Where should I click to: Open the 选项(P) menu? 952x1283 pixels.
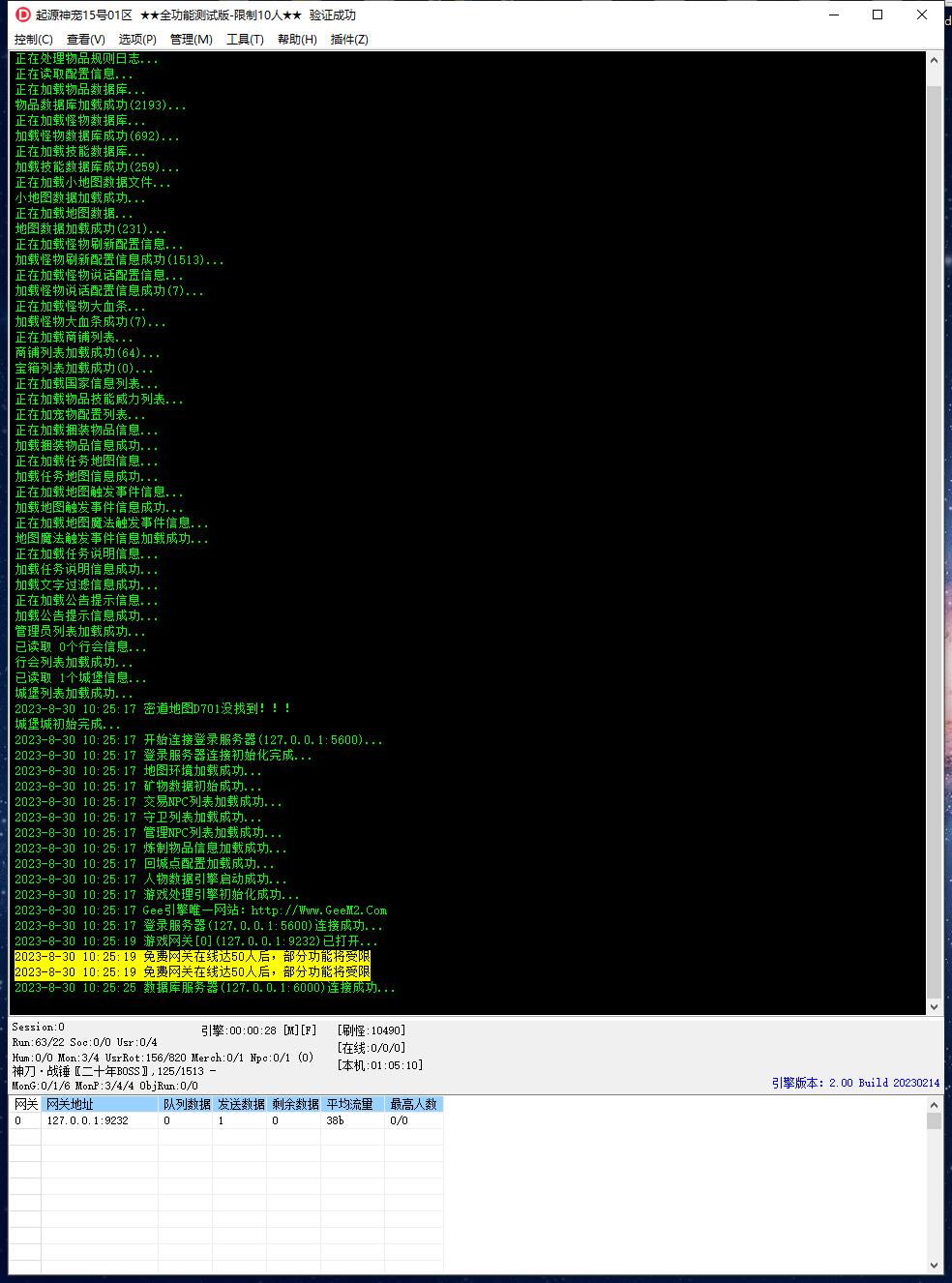[137, 40]
